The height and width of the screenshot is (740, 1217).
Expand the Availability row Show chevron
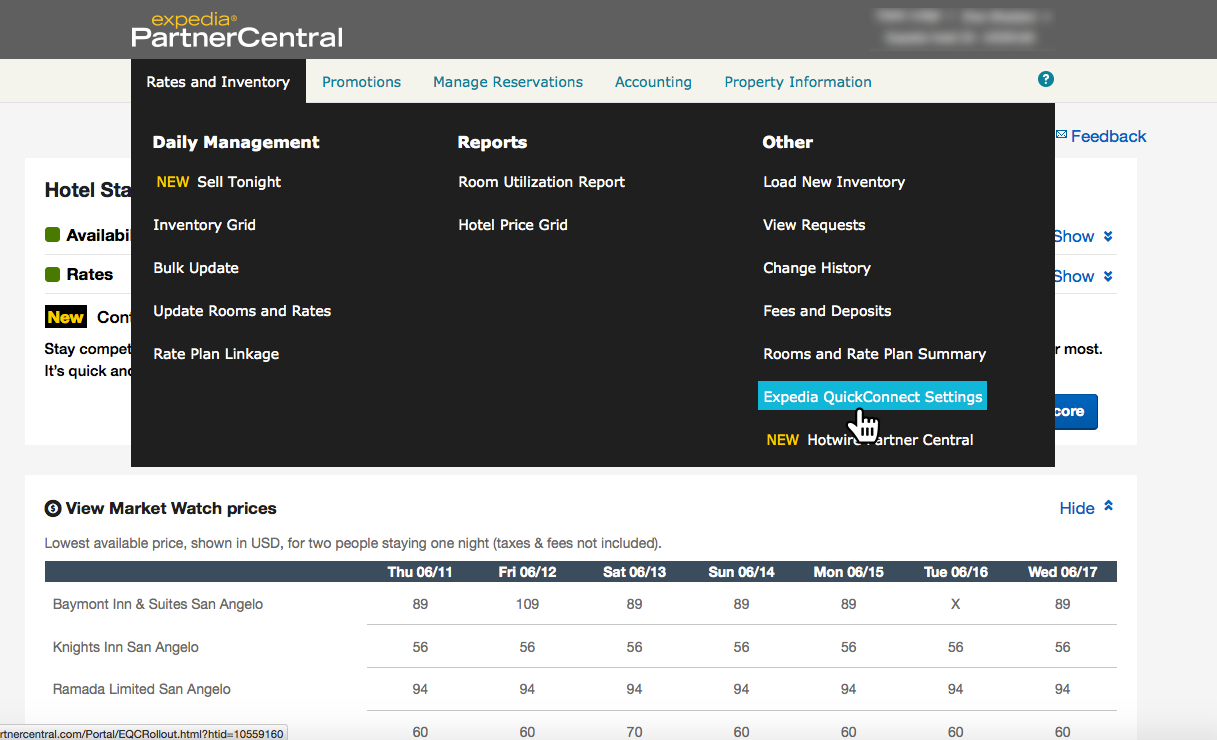(x=1108, y=237)
